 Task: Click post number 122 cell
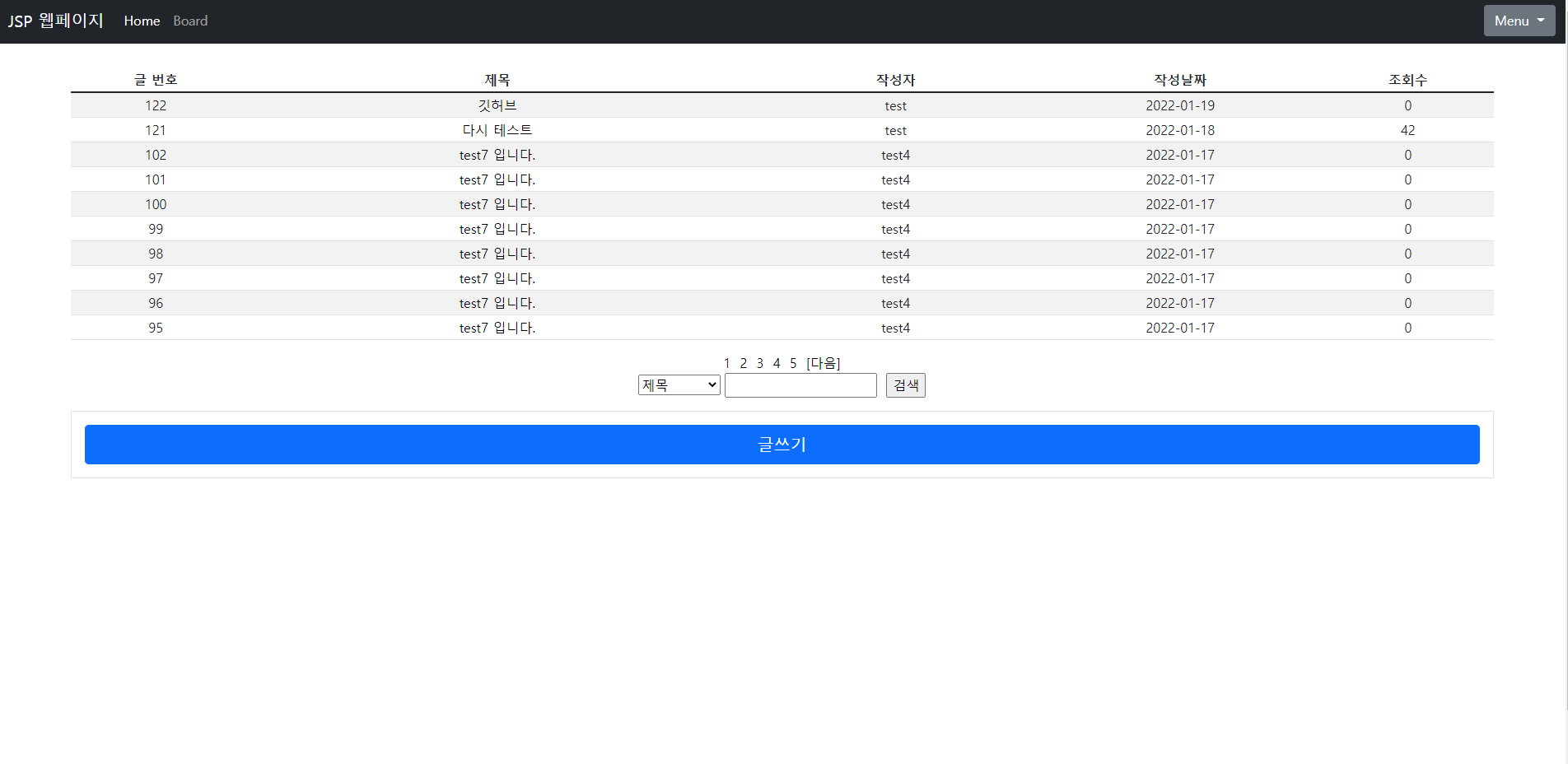click(x=156, y=105)
